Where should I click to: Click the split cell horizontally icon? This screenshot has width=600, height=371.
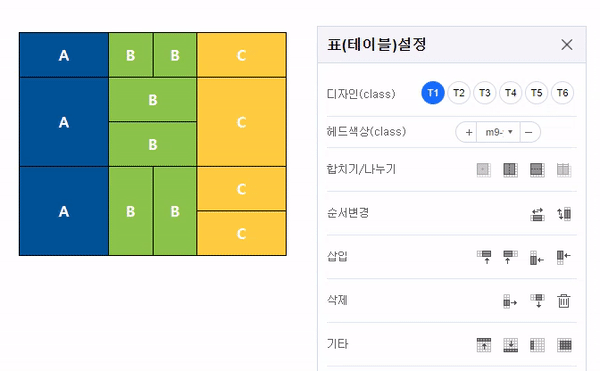coord(537,170)
